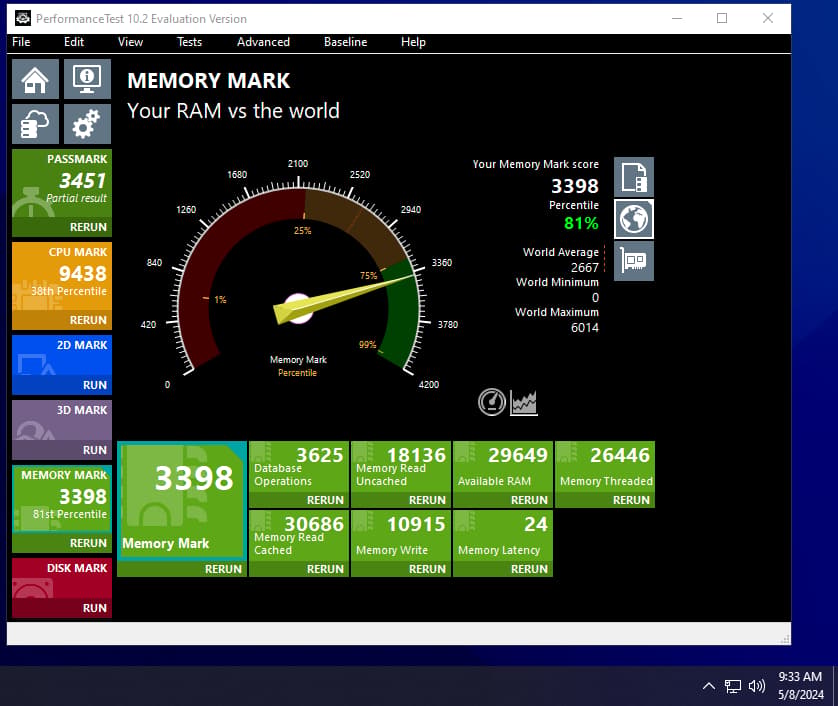Screen dimensions: 838x706
Task: Select the 2D Mark tile
Action: [x=62, y=355]
